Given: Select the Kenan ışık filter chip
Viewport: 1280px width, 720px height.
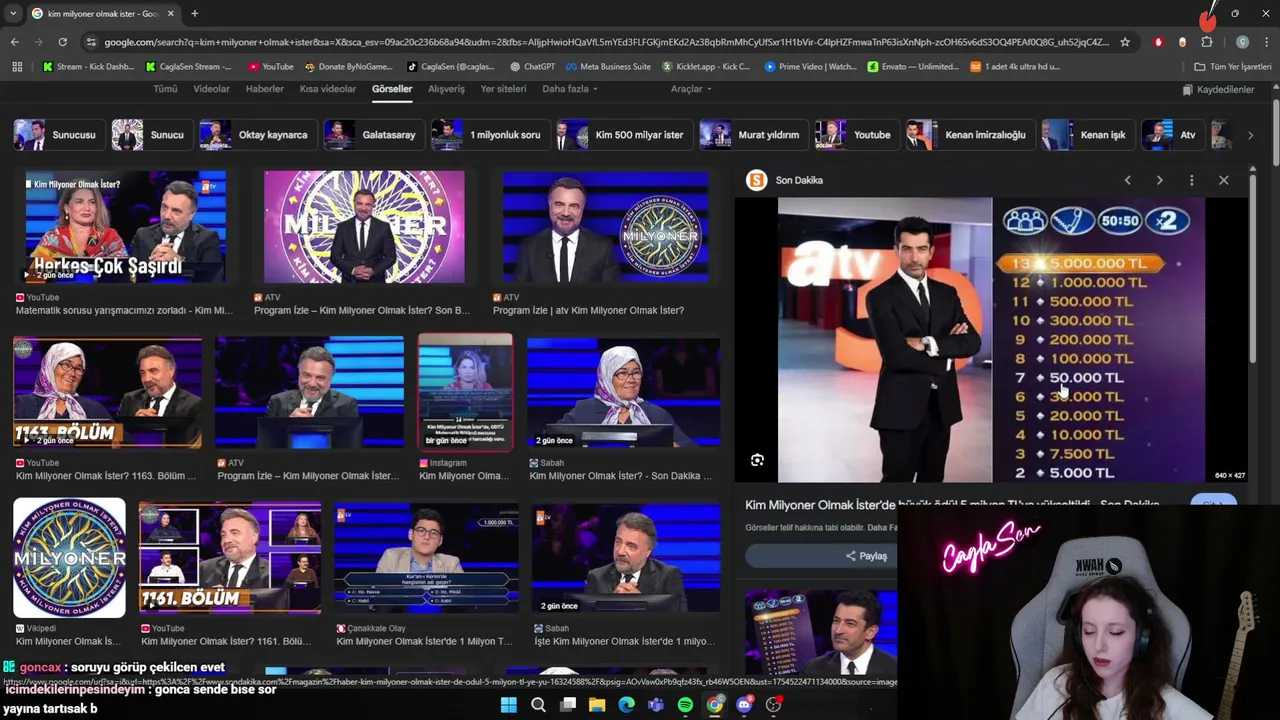Looking at the screenshot, I should [1086, 135].
